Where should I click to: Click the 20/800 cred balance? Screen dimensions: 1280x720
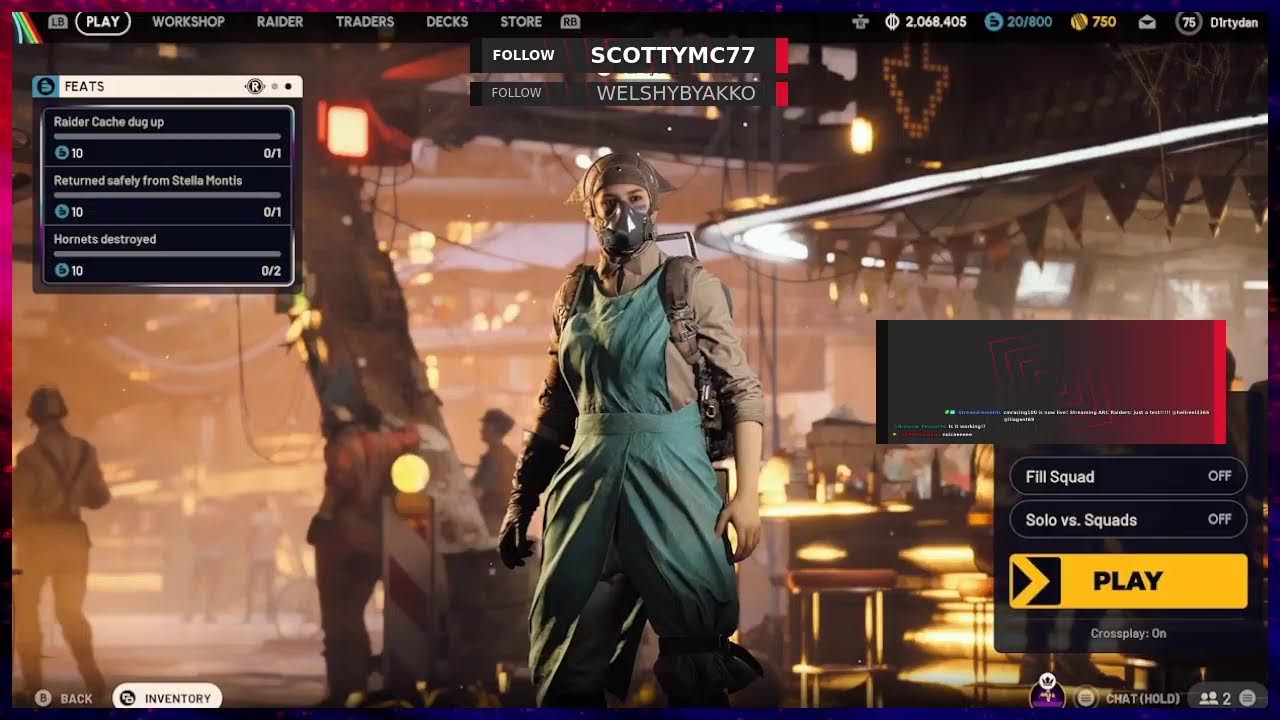[1030, 21]
